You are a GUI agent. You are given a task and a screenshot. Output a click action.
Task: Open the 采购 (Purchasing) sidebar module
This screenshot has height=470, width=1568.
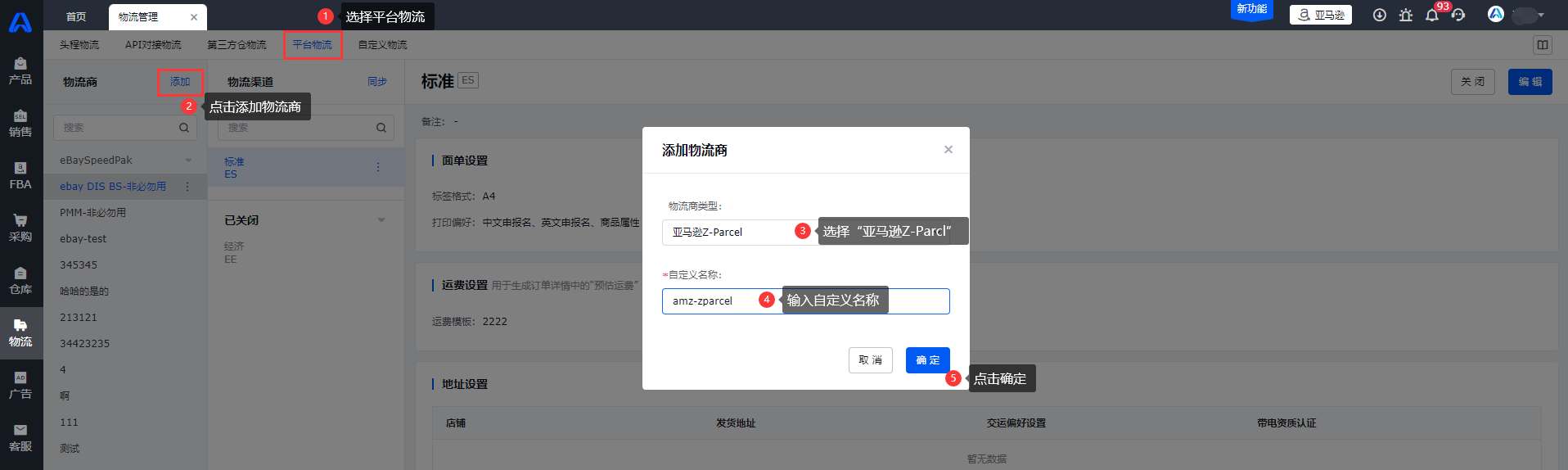tap(20, 228)
